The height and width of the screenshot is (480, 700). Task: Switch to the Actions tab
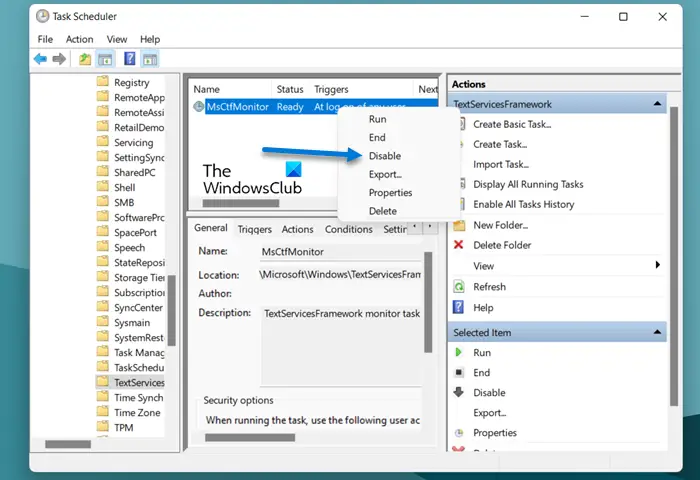[x=297, y=229]
